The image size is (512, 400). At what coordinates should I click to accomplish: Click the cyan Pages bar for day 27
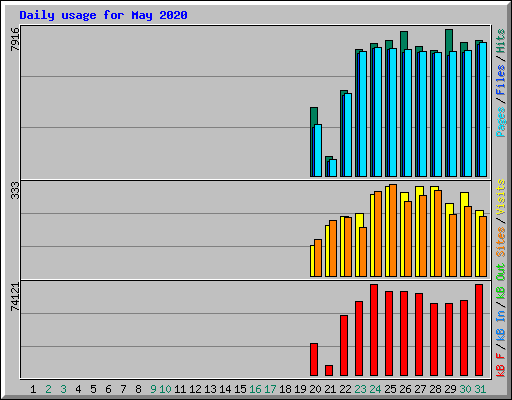(423, 114)
